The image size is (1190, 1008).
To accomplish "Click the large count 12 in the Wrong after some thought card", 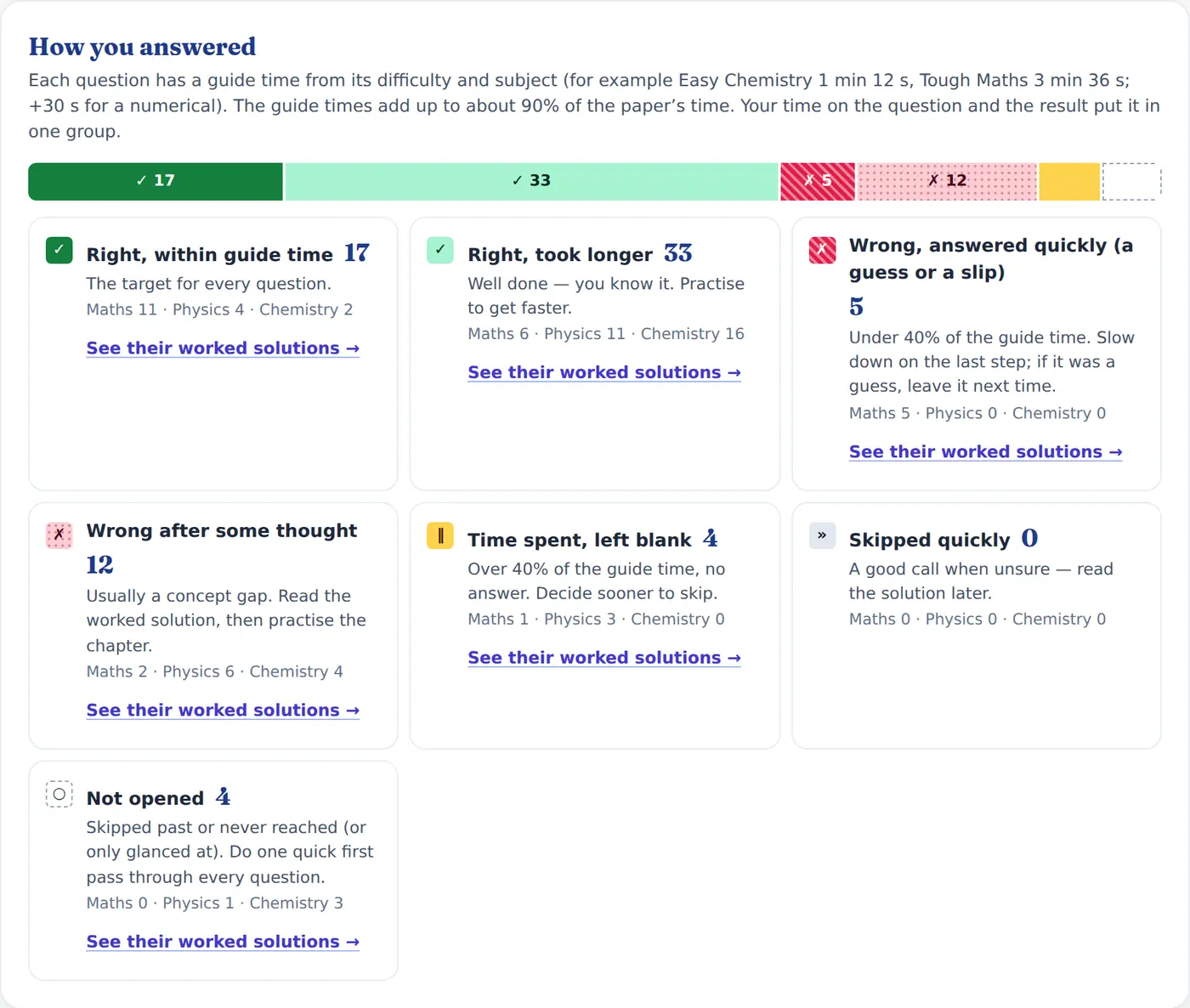I will (x=99, y=565).
